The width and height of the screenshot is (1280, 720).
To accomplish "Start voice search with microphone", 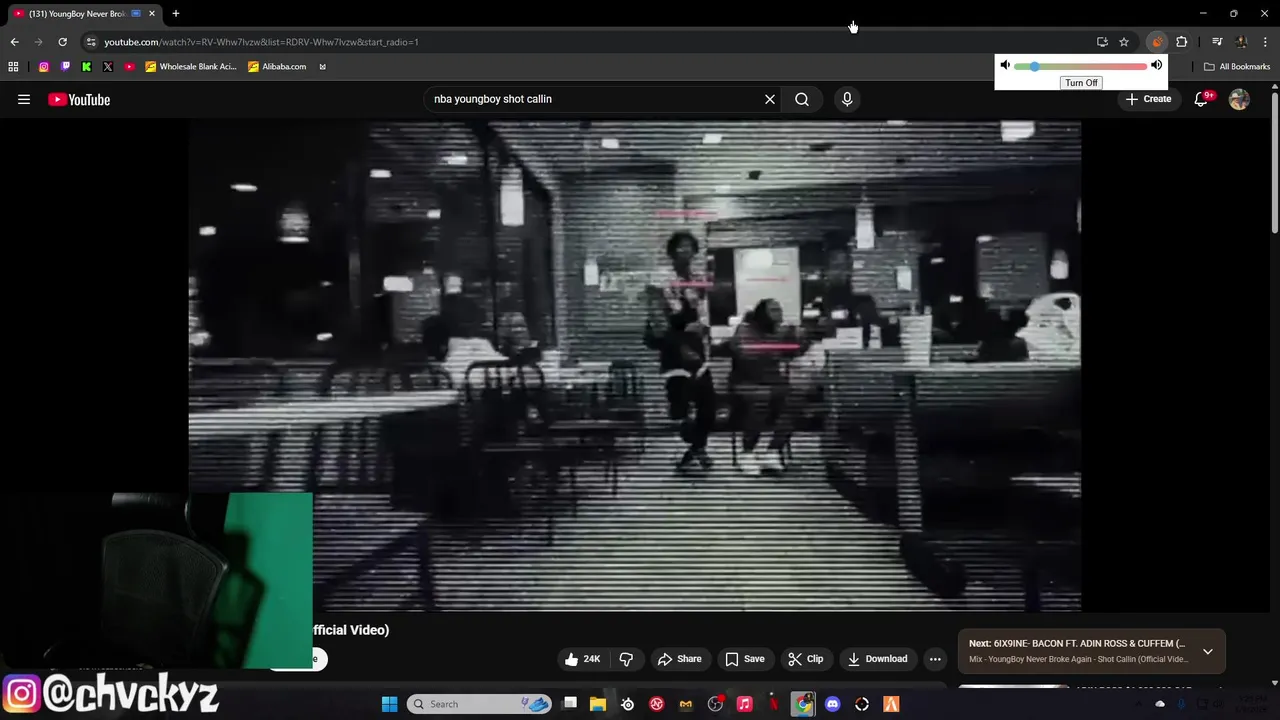I will tap(847, 99).
